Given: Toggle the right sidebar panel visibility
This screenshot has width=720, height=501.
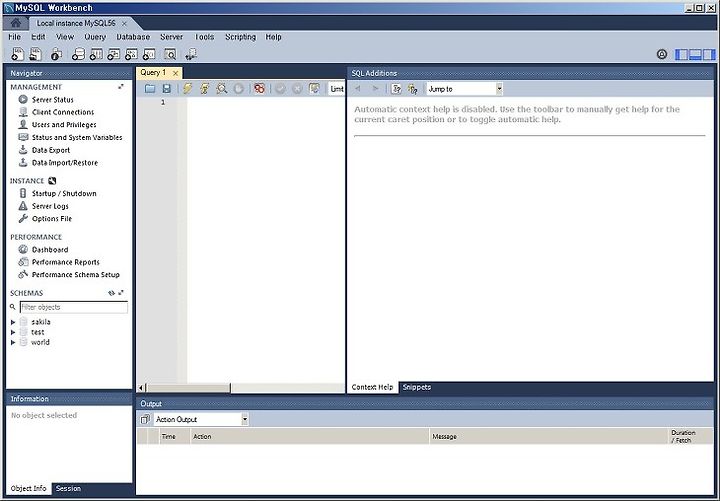Looking at the screenshot, I should click(x=709, y=54).
